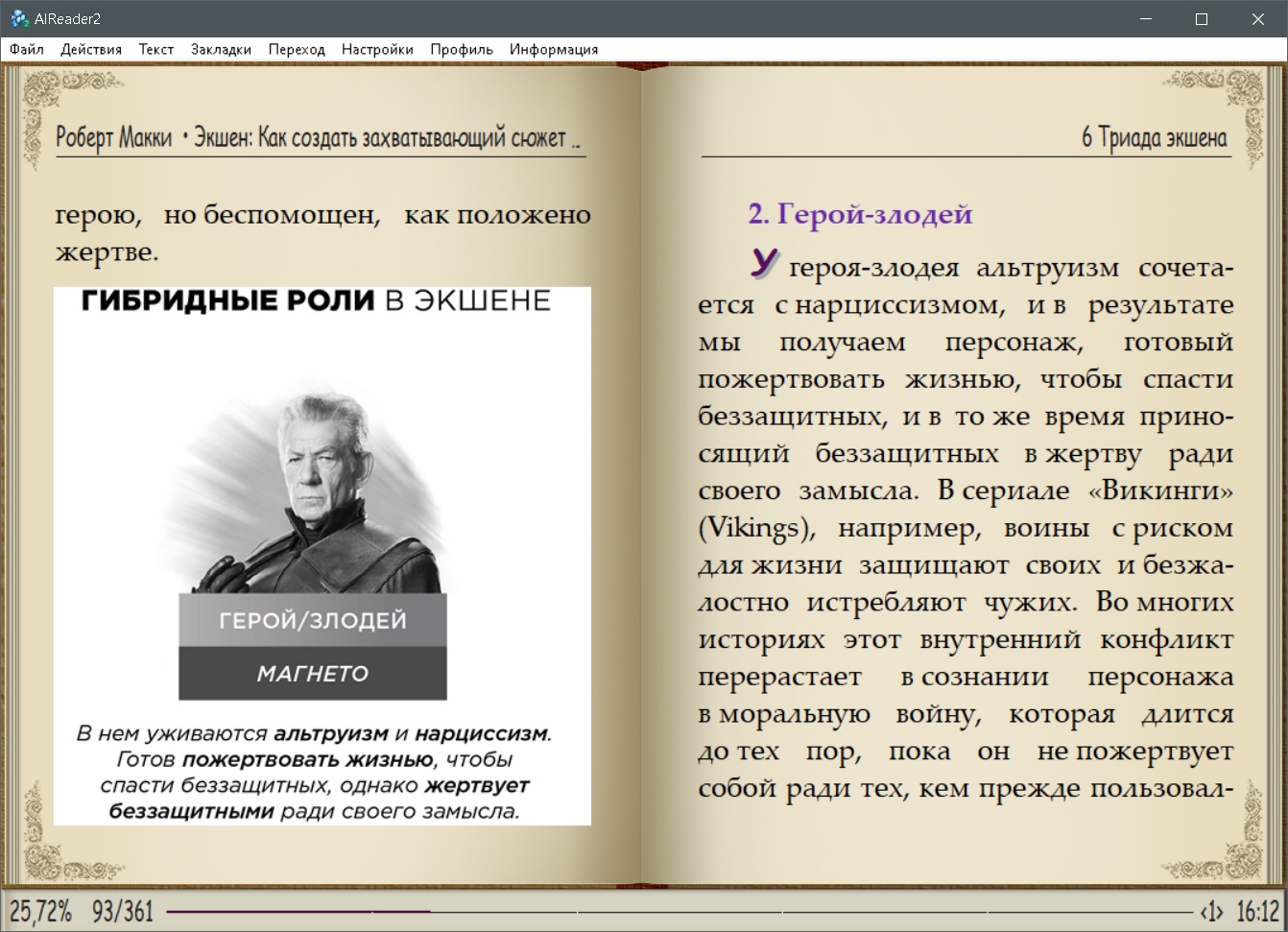Click the word "«Викинги»" on the right page
Screen dimensions: 1288x932
pyautogui.click(x=1160, y=490)
